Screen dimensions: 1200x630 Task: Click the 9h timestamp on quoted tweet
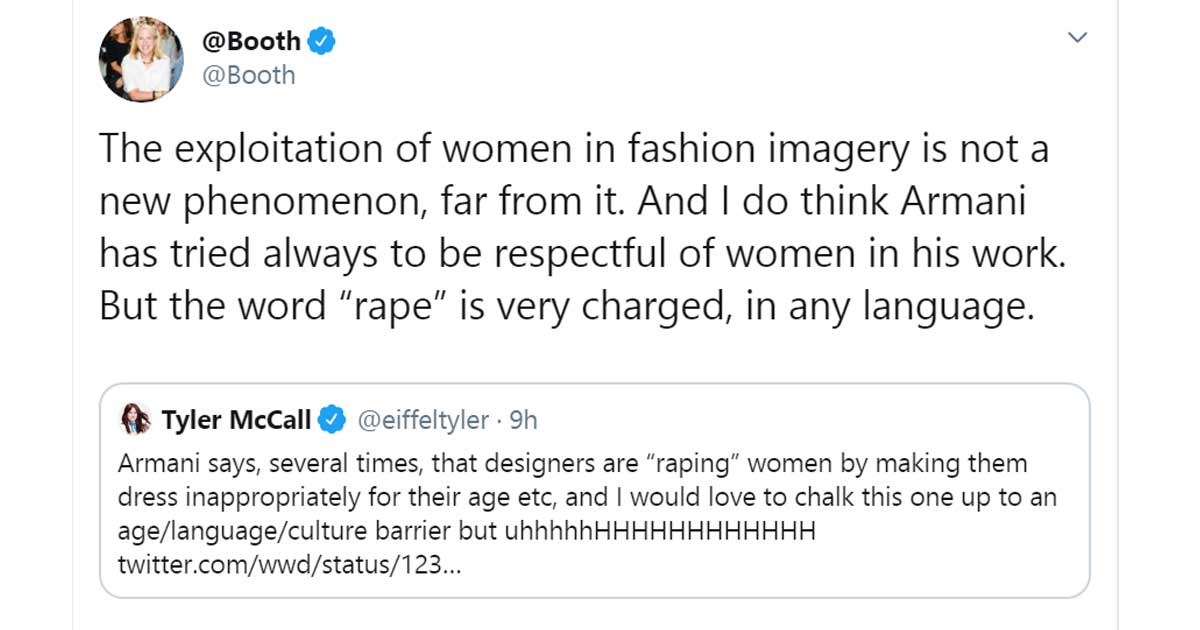tap(523, 421)
